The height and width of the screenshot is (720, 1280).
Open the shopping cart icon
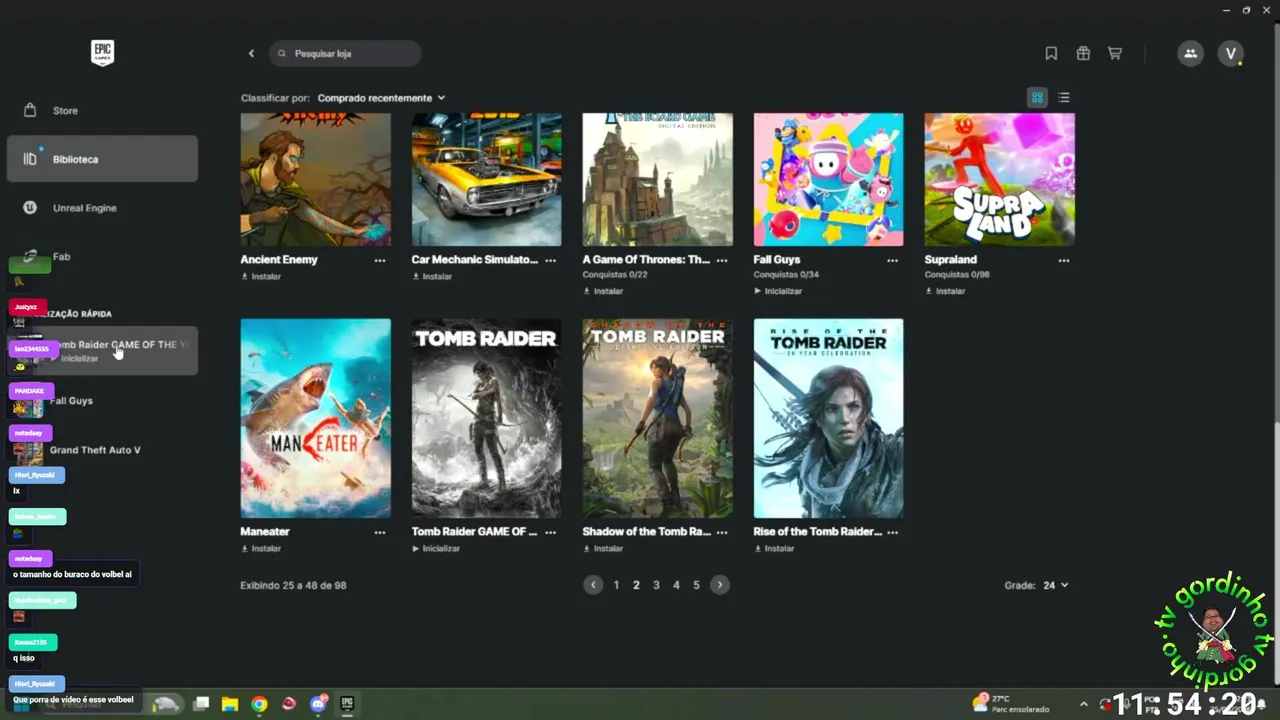pyautogui.click(x=1115, y=53)
